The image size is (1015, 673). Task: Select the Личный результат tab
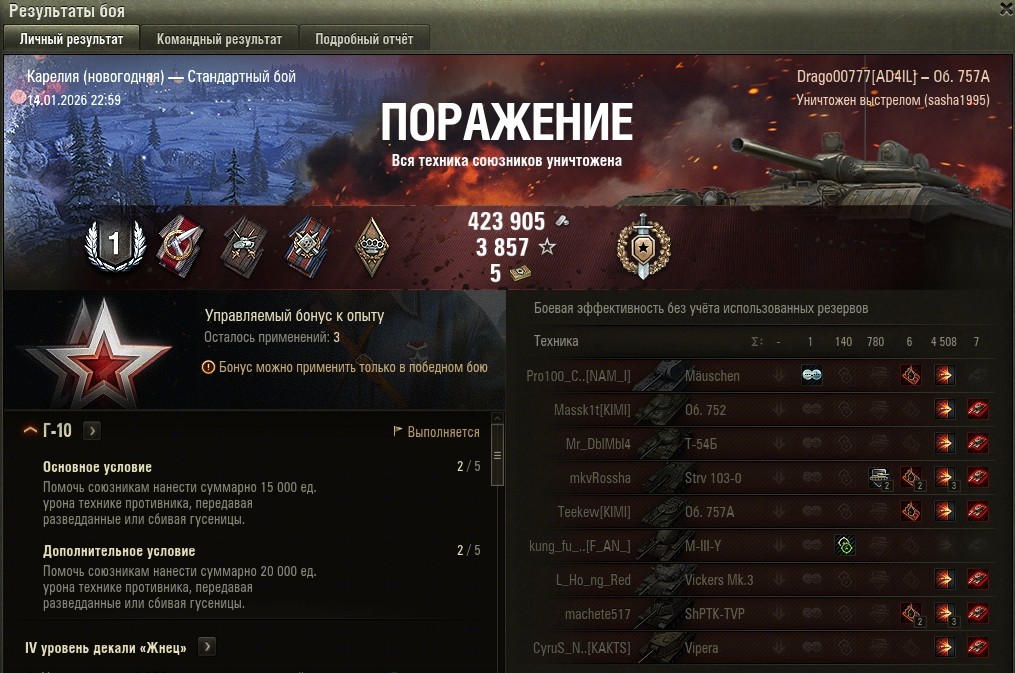coord(71,39)
